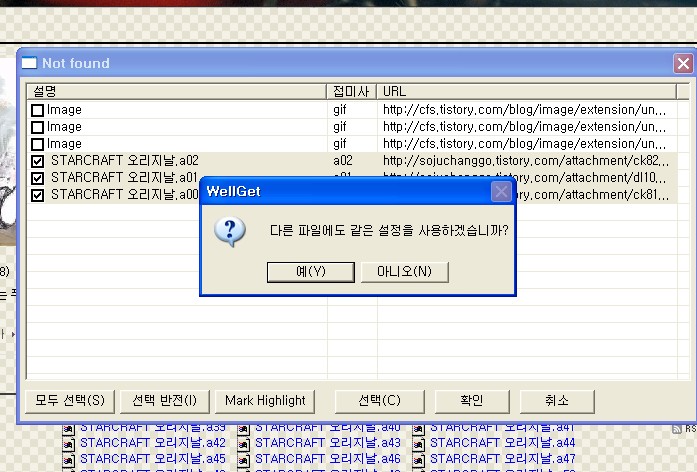Open STARCRAFT 오리지날.a47 link on webpage
This screenshot has height=472, width=697.
tap(503, 459)
